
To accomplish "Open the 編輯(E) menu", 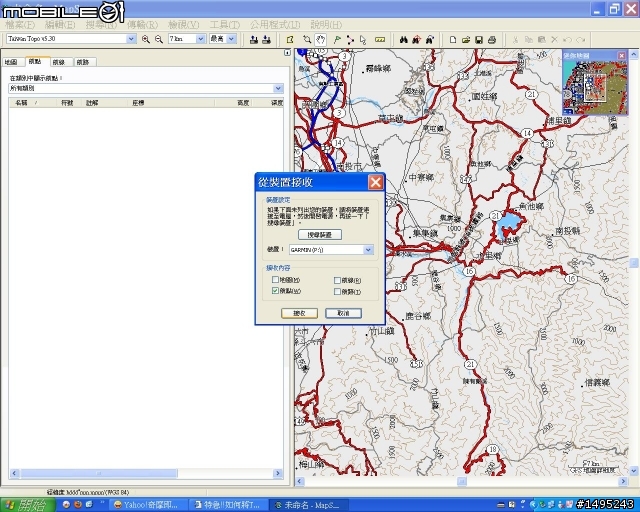I will [60, 24].
